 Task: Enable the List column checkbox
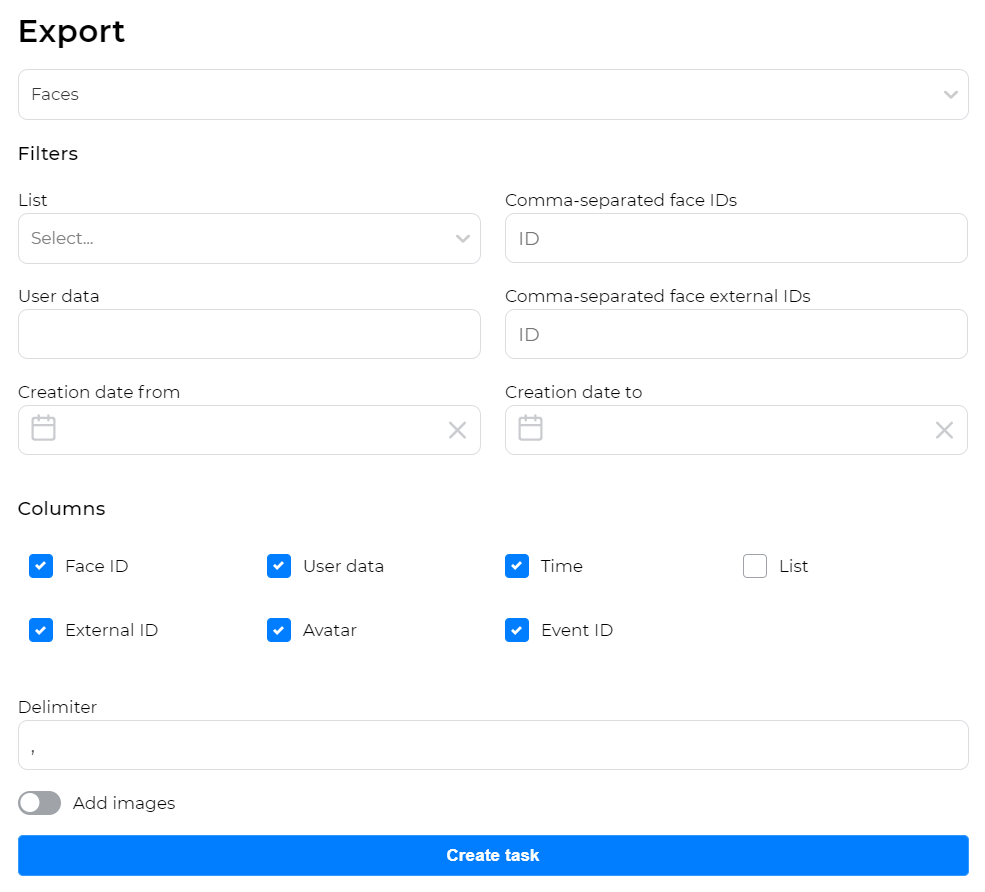pos(755,566)
